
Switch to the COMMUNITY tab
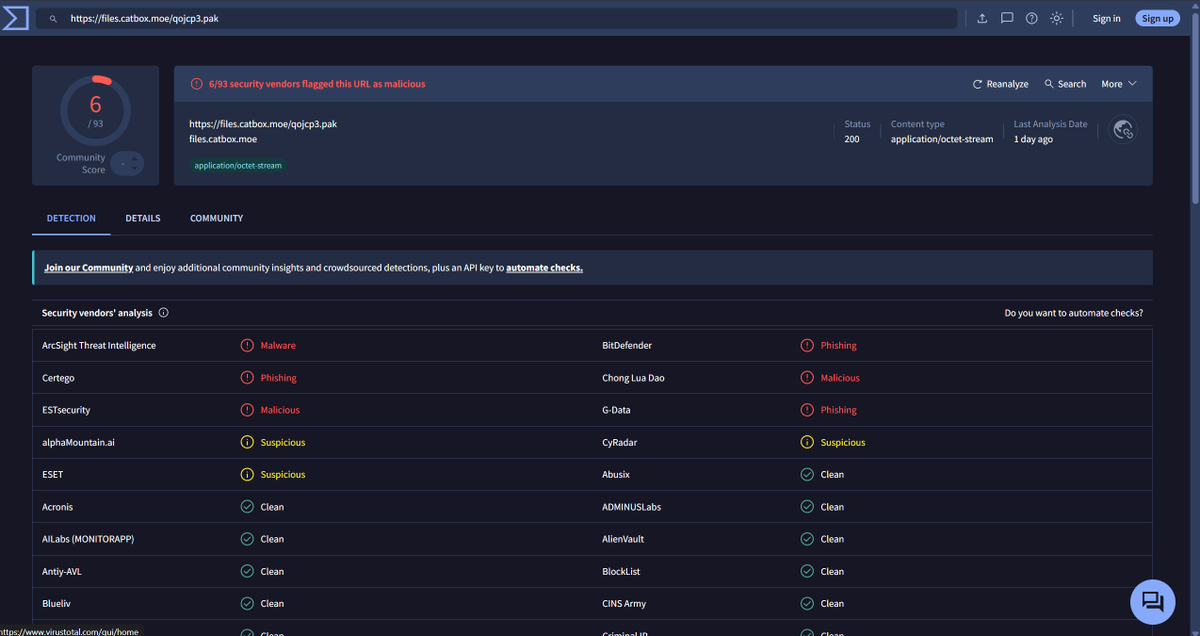click(217, 218)
